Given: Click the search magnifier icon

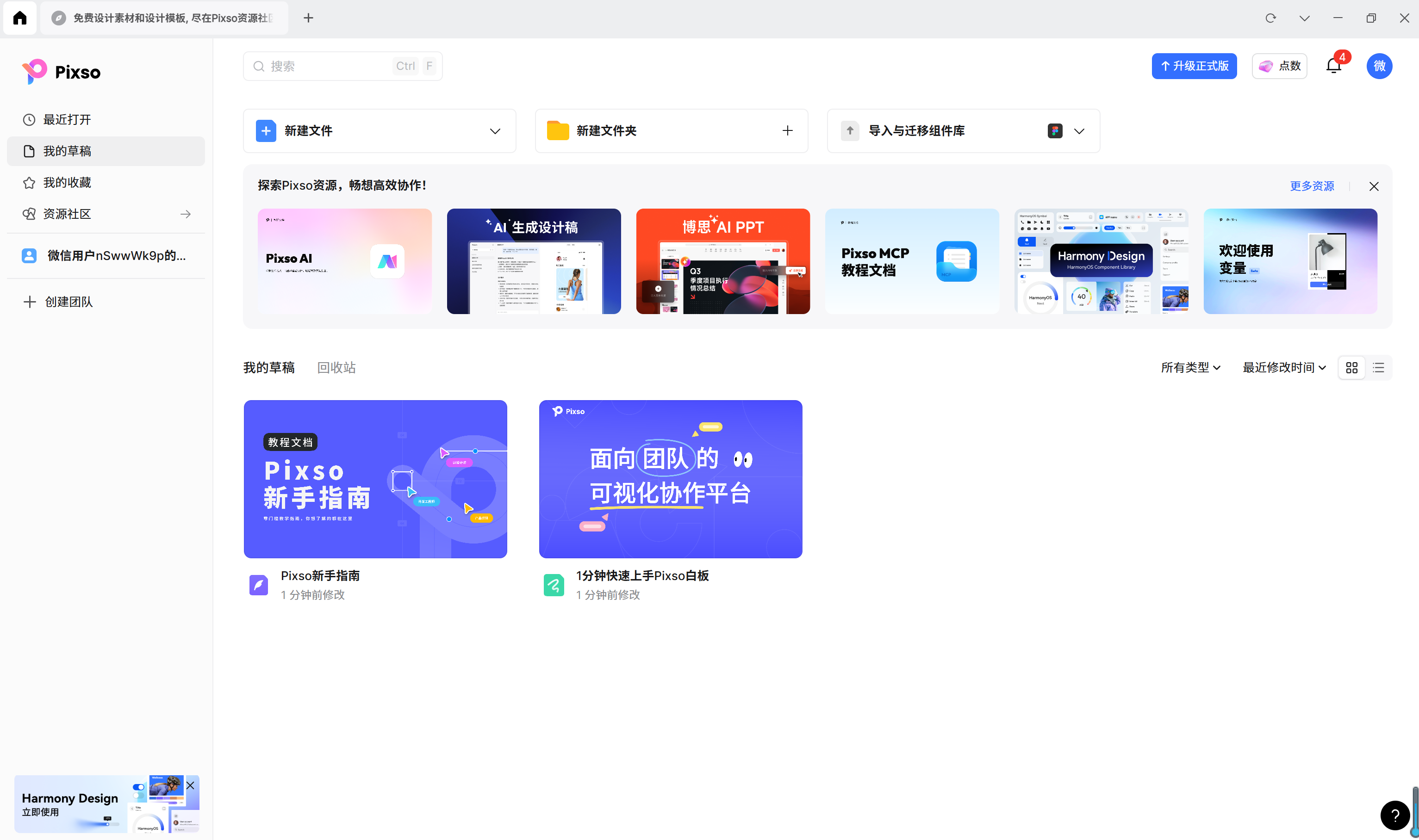Looking at the screenshot, I should coord(259,66).
